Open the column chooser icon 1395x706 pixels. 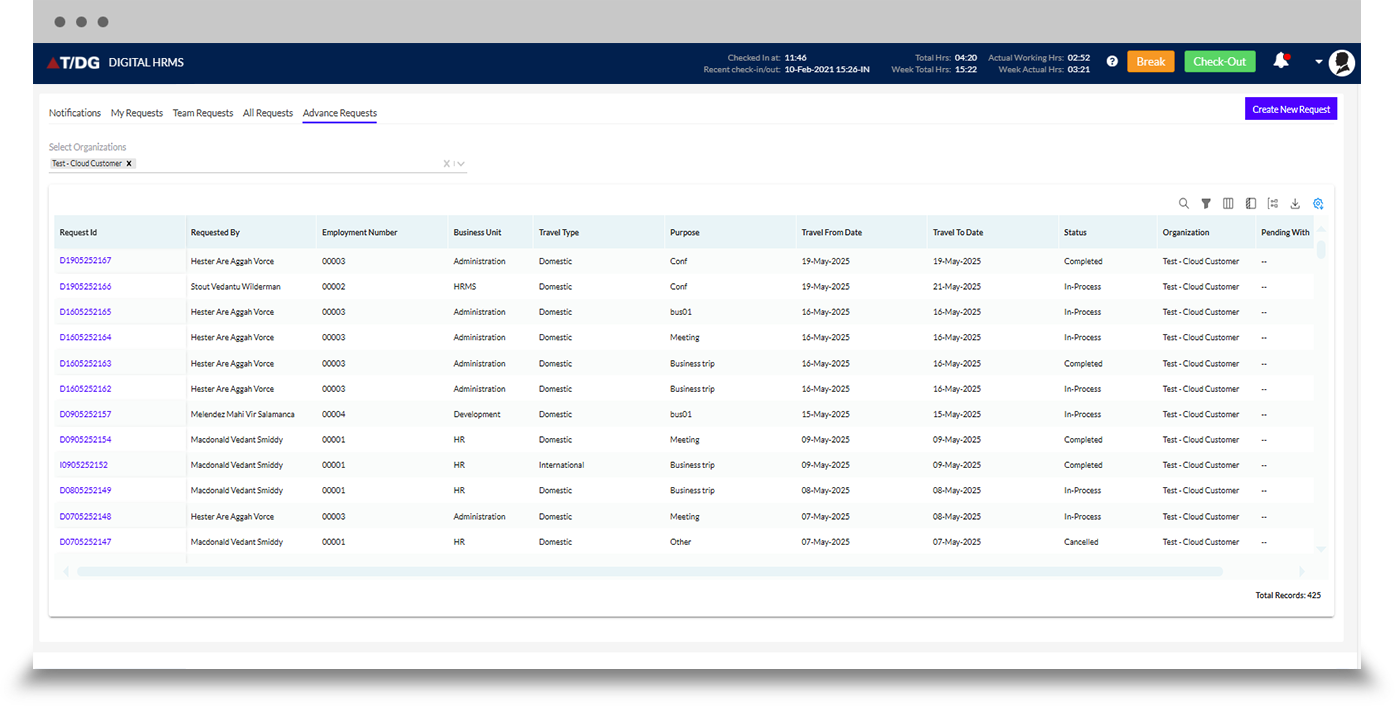(1228, 204)
